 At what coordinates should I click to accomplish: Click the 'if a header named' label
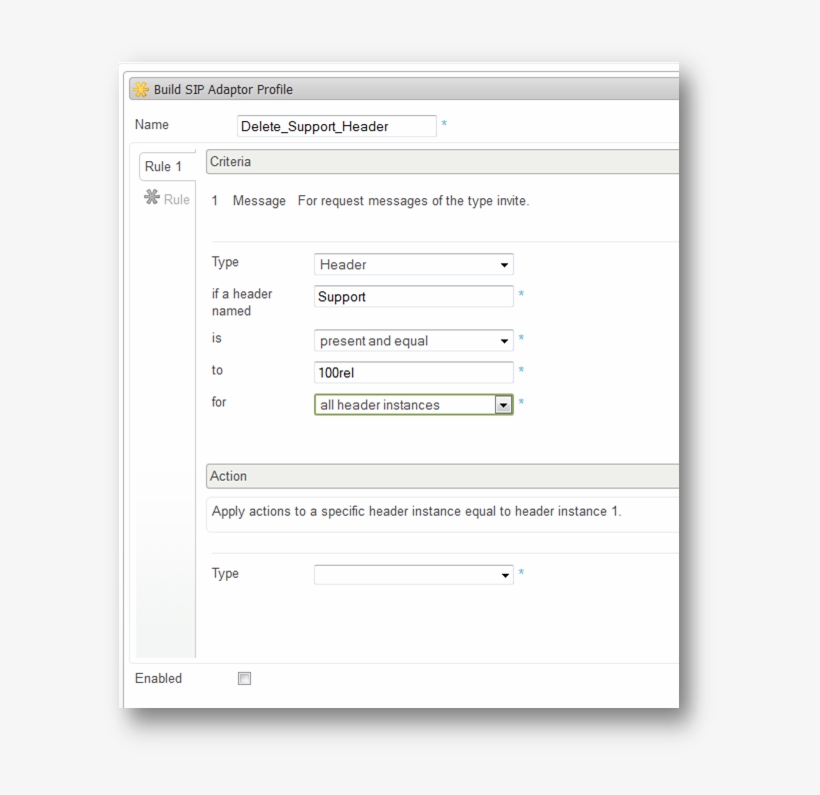(241, 302)
